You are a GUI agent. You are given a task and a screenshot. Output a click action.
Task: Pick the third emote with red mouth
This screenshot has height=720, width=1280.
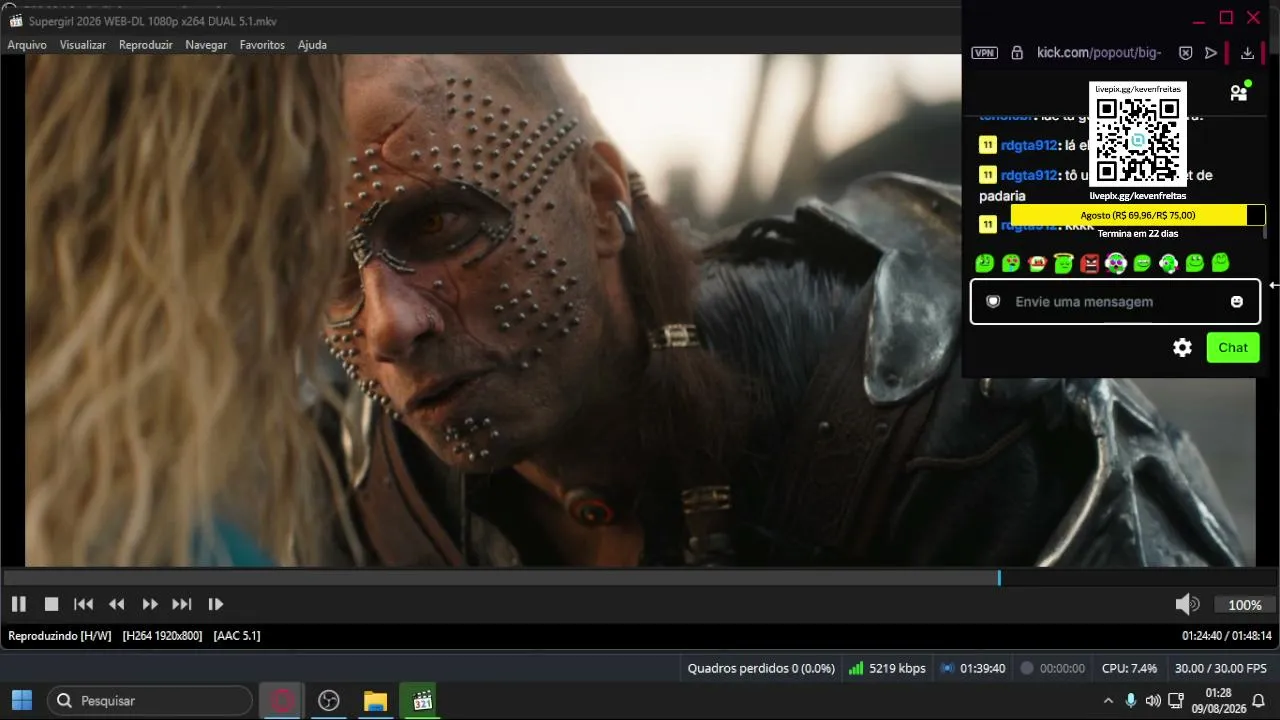point(1037,263)
